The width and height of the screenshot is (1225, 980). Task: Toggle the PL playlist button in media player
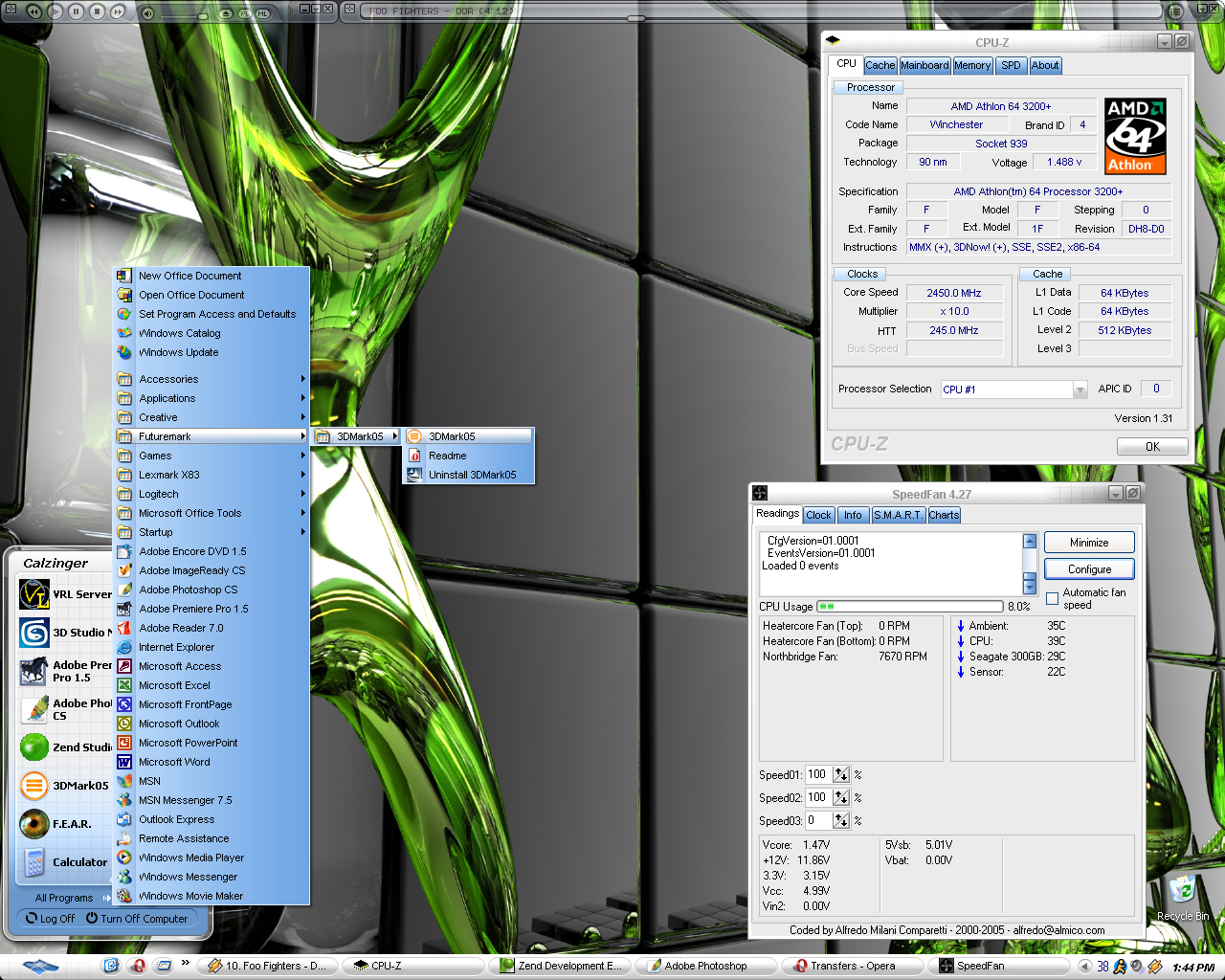click(x=244, y=13)
